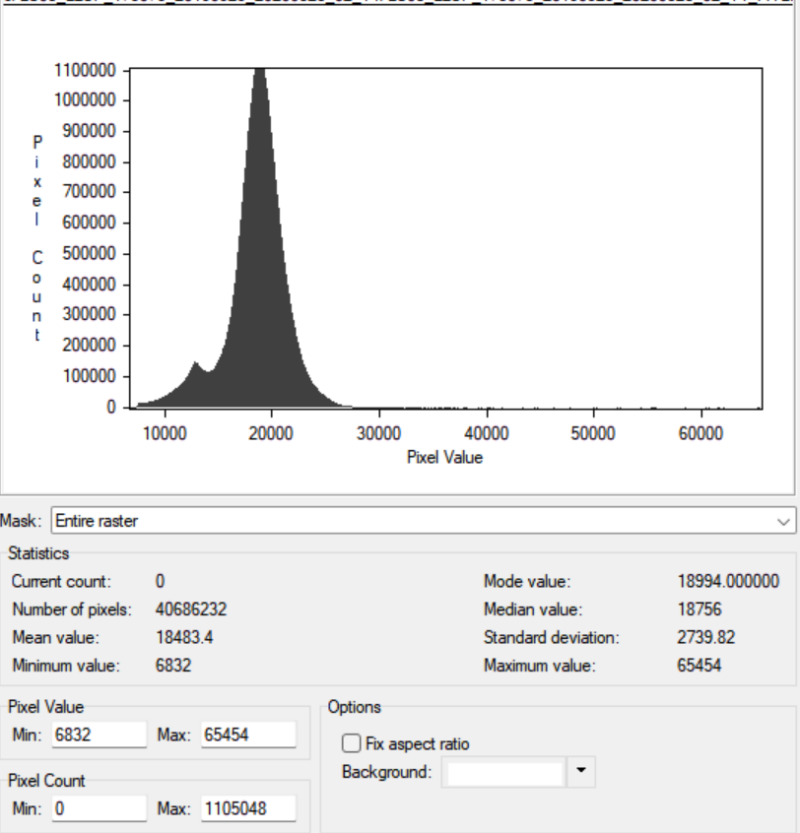Viewport: 800px width, 833px height.
Task: Click the Pixel Value Min field 6832
Action: pos(99,735)
